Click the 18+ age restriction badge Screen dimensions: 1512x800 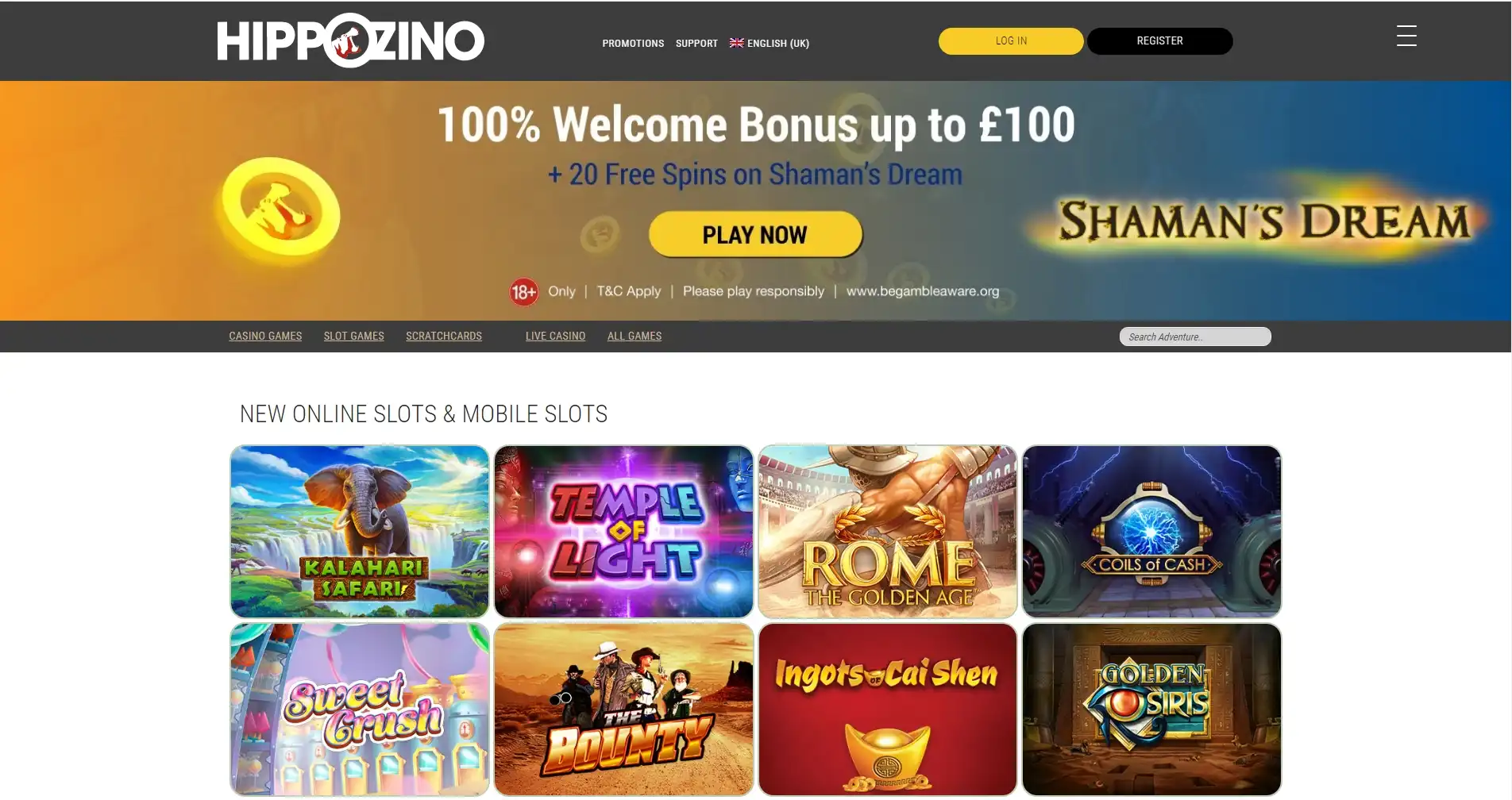tap(523, 292)
